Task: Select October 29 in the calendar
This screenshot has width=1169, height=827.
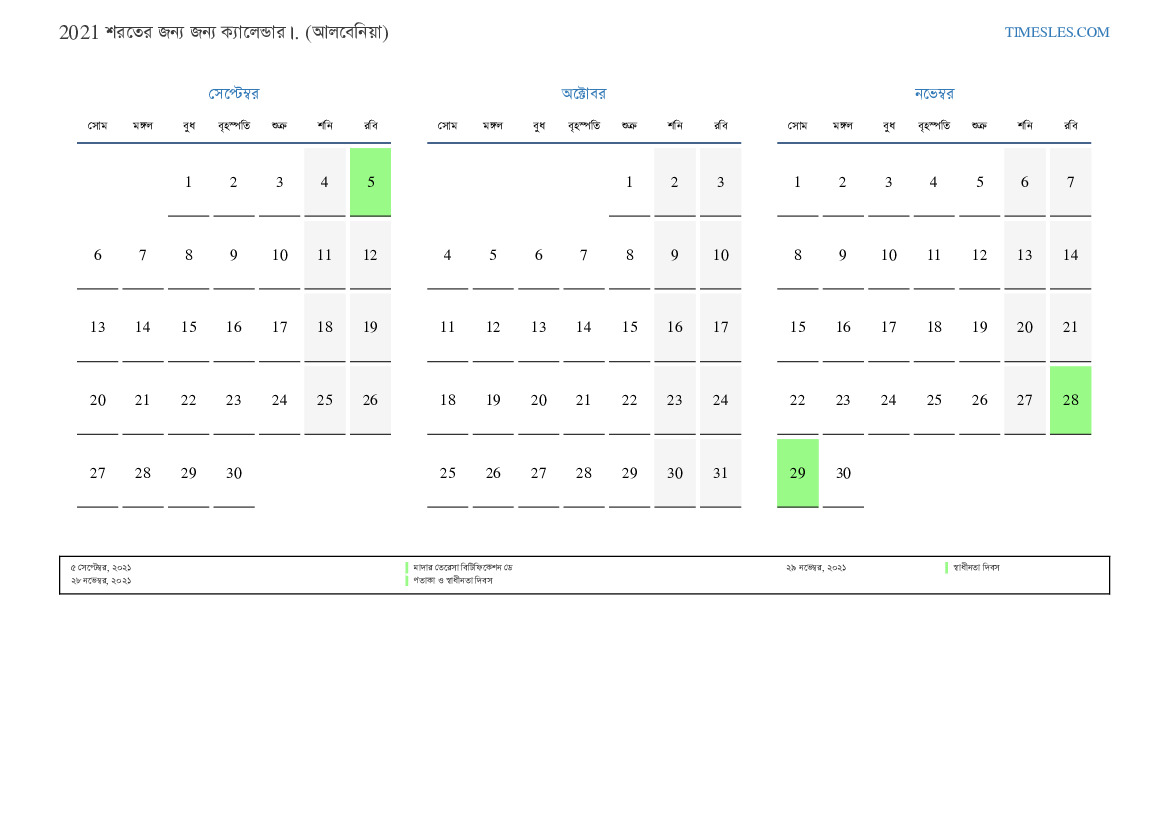Action: pyautogui.click(x=629, y=473)
